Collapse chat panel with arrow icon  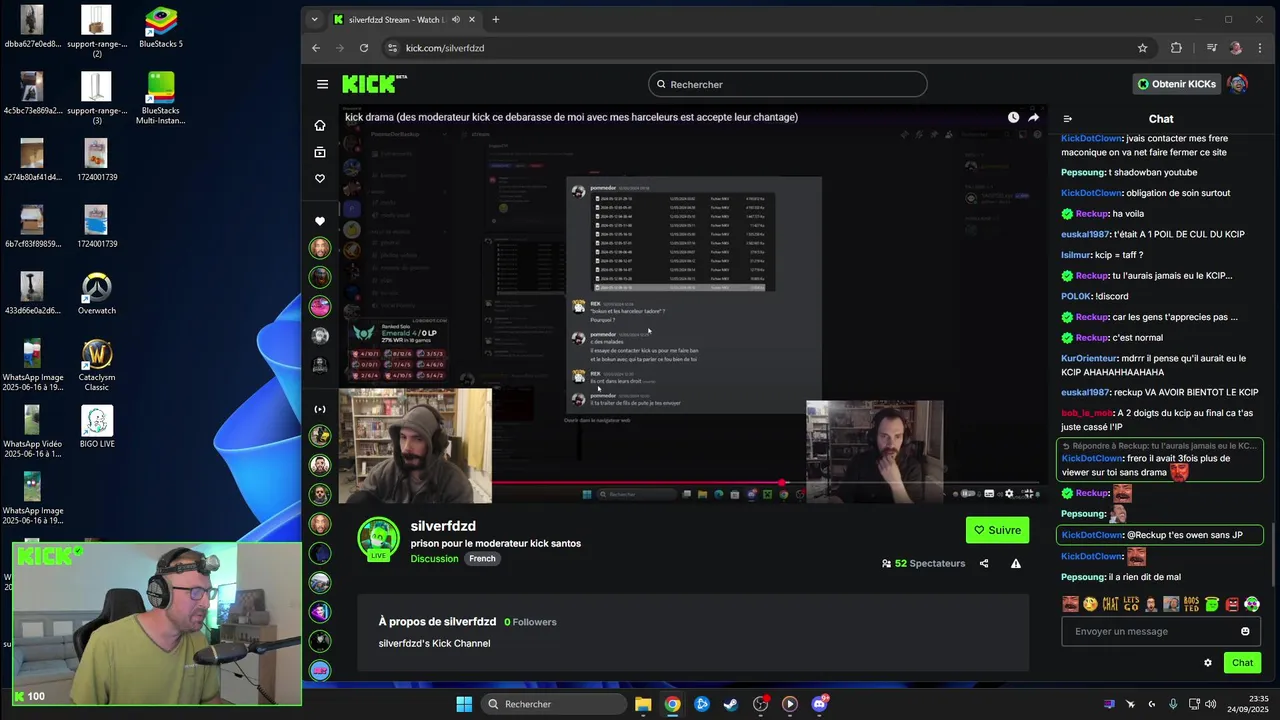(x=1068, y=119)
